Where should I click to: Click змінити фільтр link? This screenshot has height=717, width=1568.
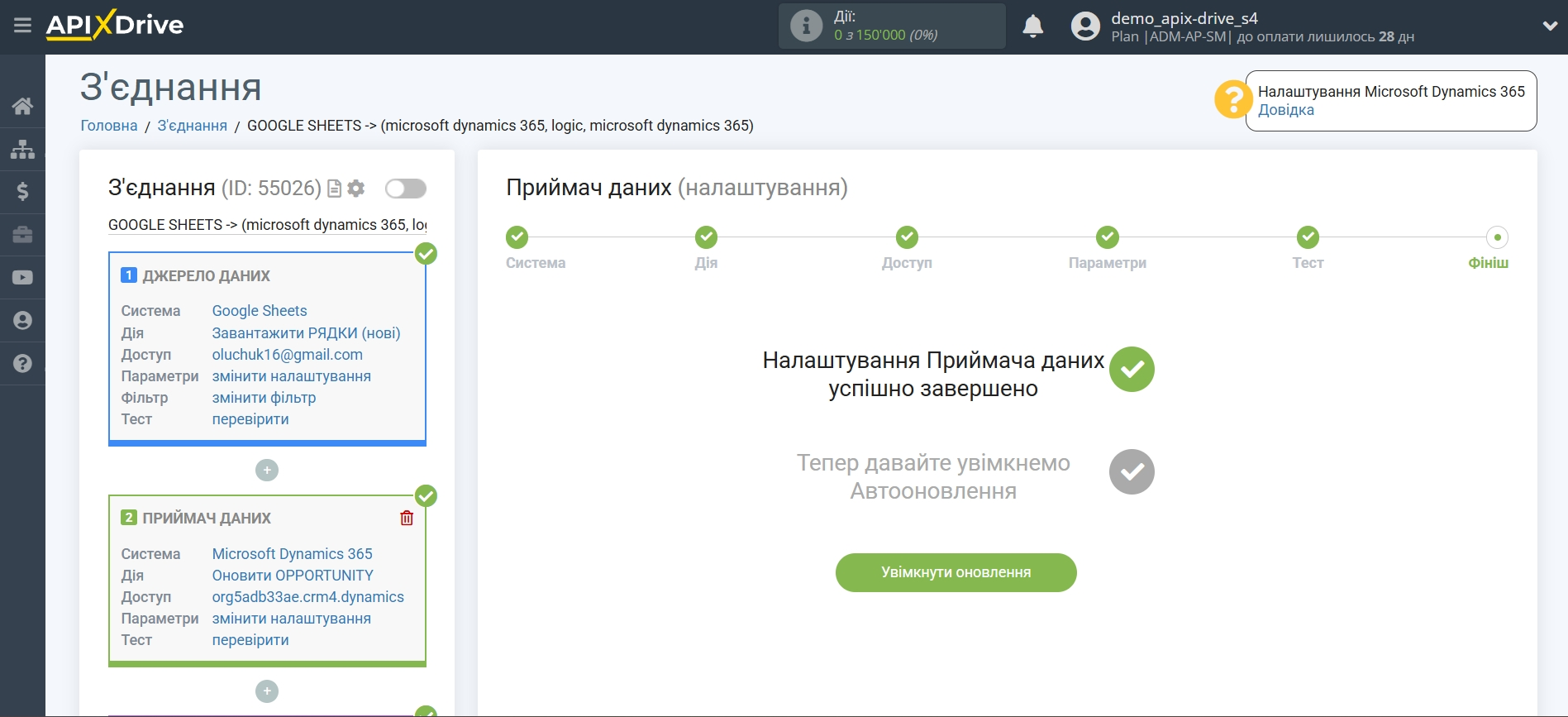pos(264,398)
